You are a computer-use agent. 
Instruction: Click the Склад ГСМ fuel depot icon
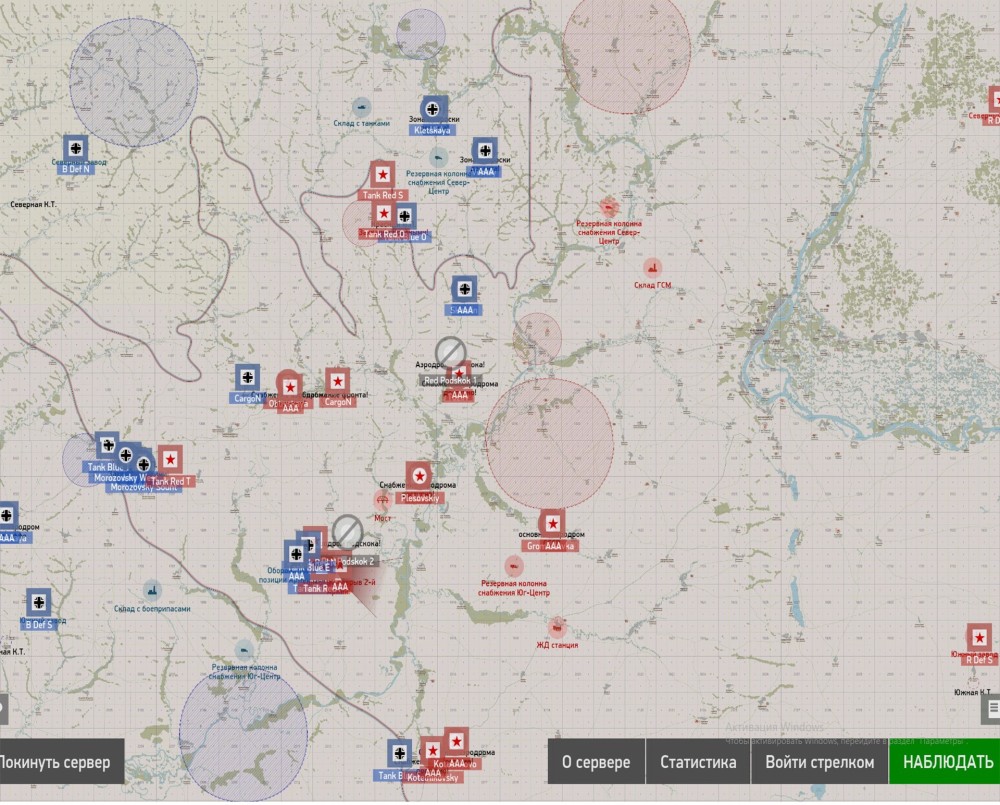pos(652,268)
